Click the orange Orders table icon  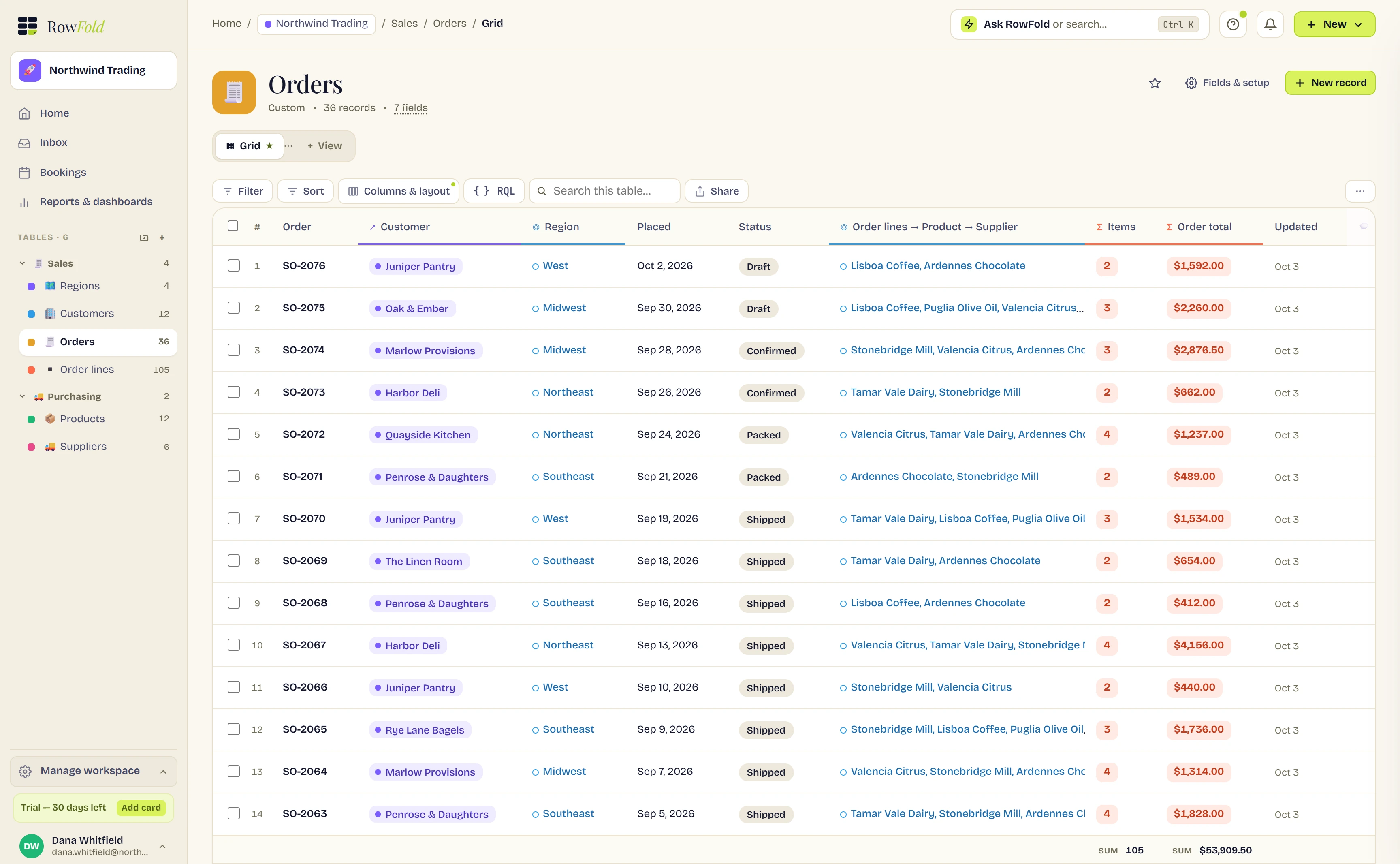click(x=234, y=92)
